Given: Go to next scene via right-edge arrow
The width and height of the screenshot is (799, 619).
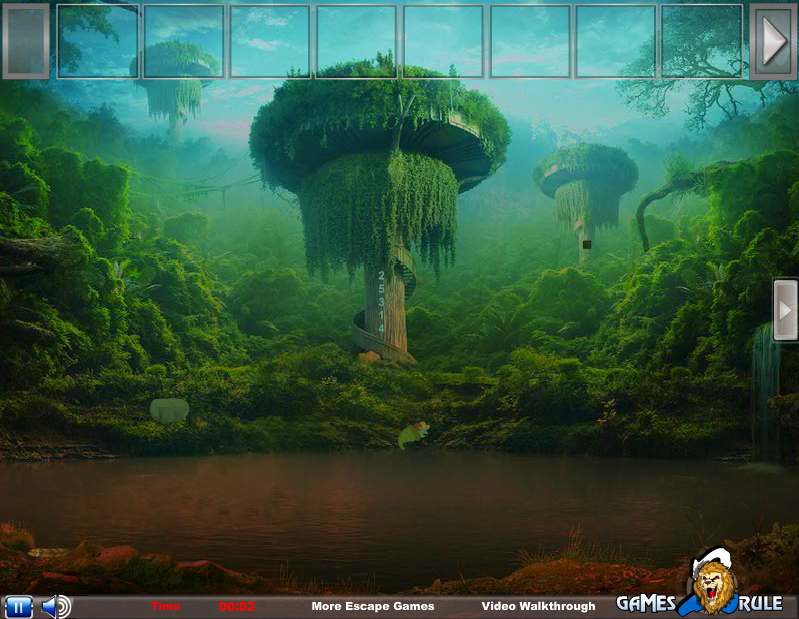Looking at the screenshot, I should pyautogui.click(x=785, y=309).
